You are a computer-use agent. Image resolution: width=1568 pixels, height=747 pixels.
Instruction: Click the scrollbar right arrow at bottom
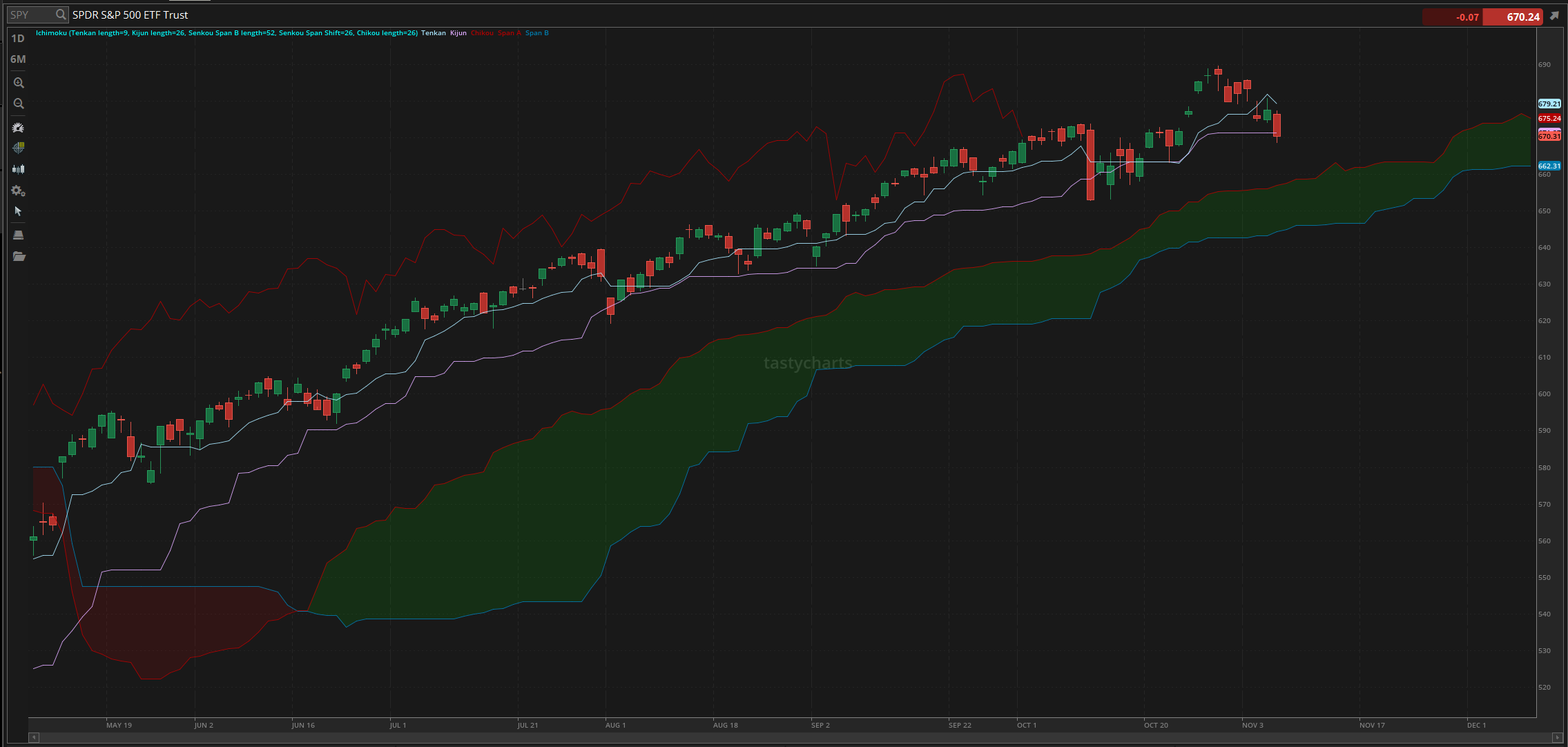[1557, 737]
